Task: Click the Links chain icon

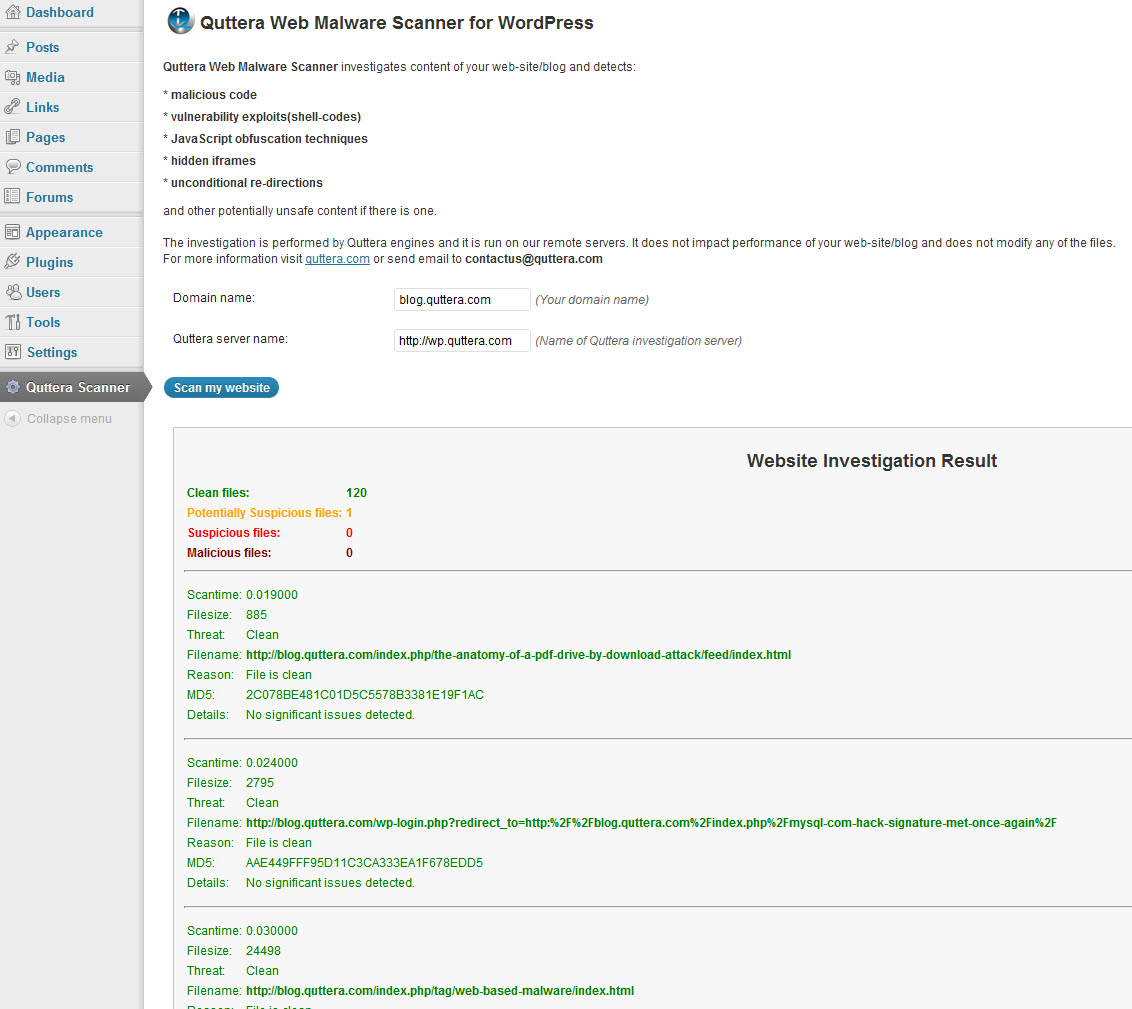Action: [x=12, y=107]
